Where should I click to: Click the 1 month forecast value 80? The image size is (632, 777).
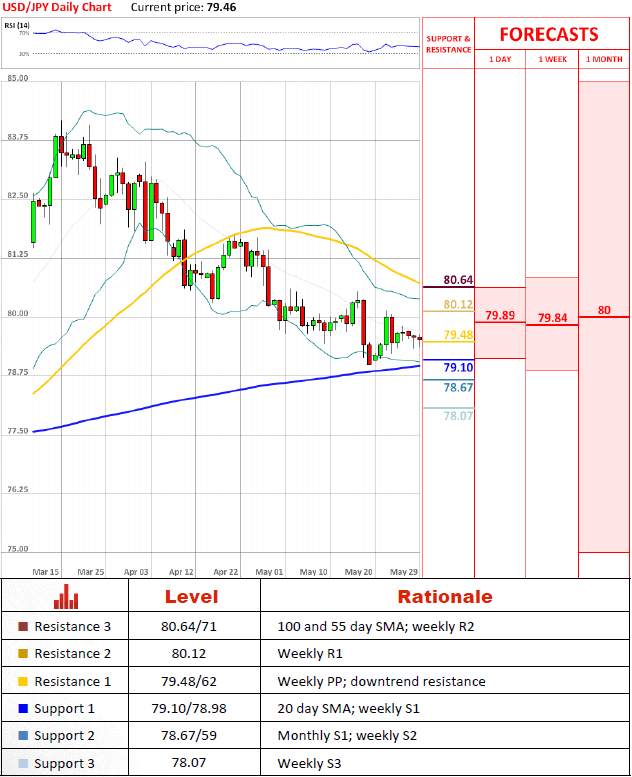604,310
